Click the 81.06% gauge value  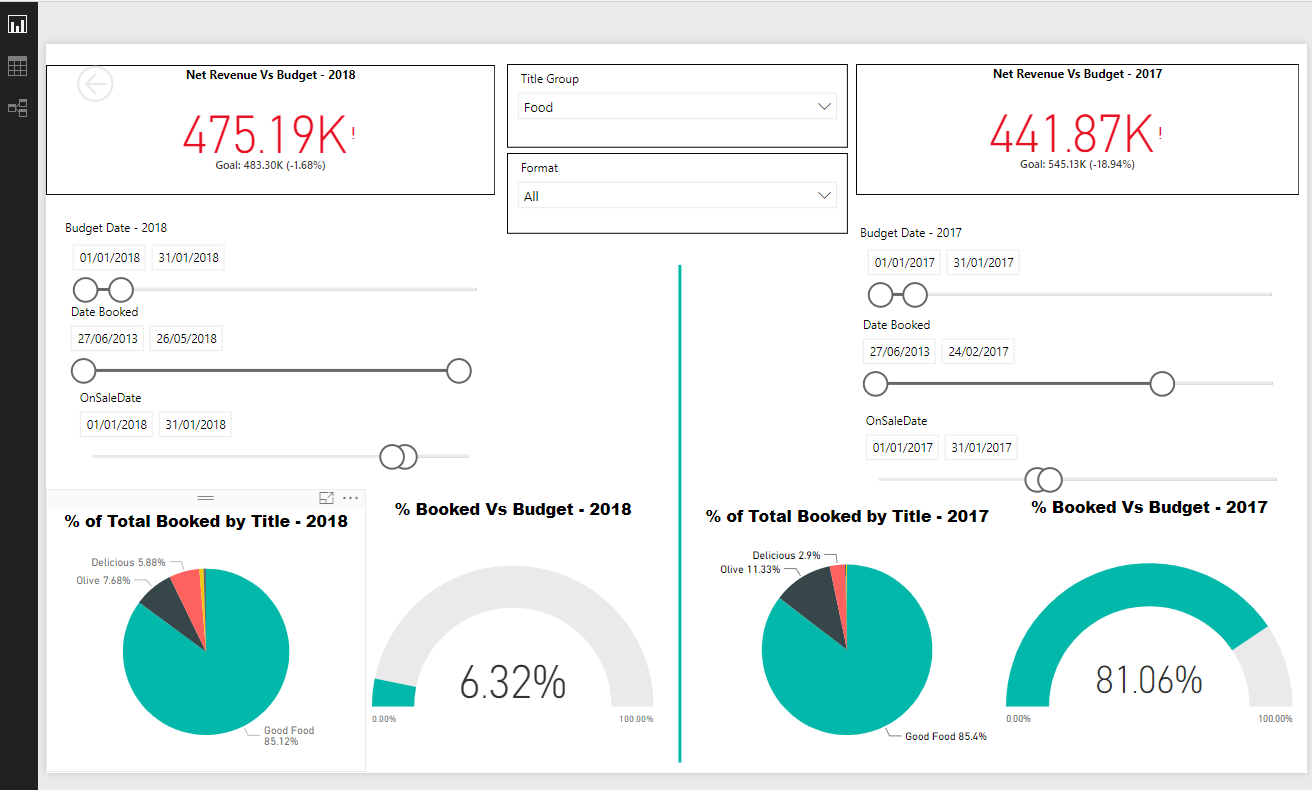(1149, 680)
